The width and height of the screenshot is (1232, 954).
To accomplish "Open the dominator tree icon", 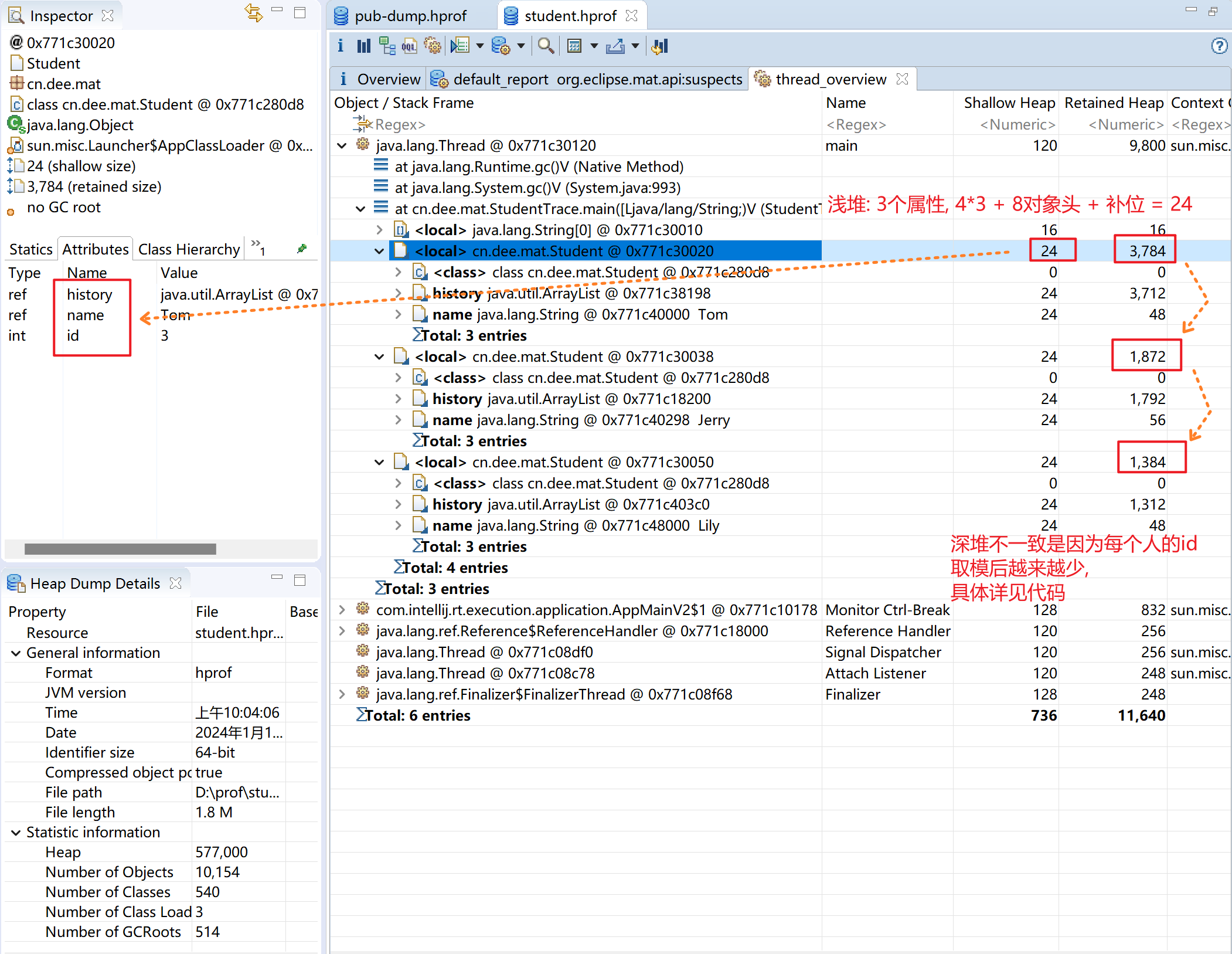I will coord(387,46).
